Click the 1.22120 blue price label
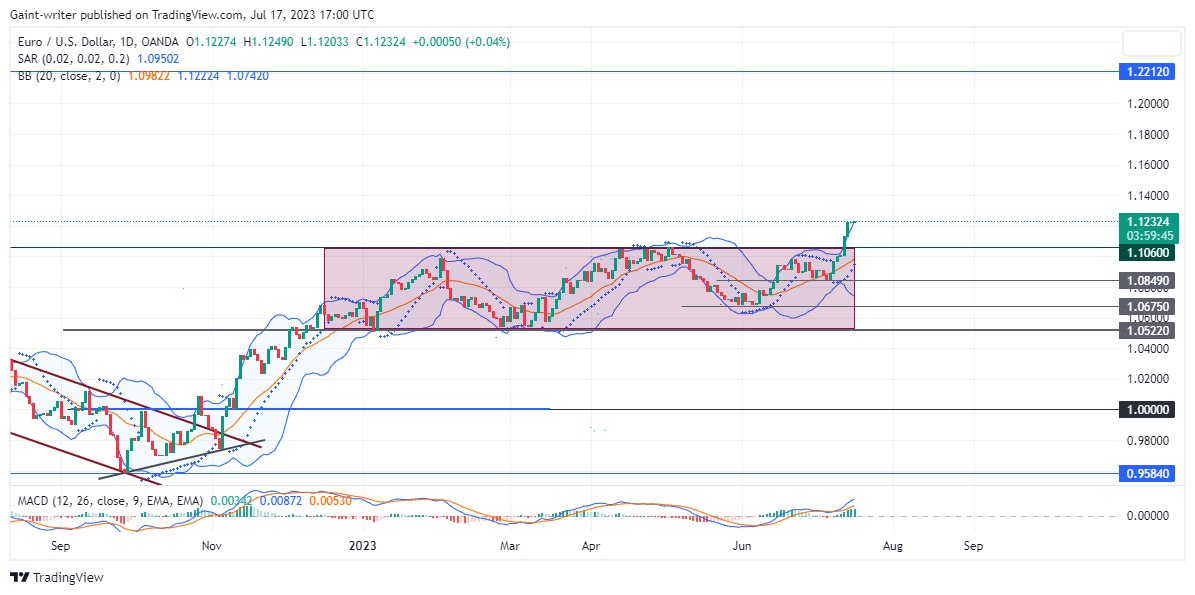 pos(1147,72)
